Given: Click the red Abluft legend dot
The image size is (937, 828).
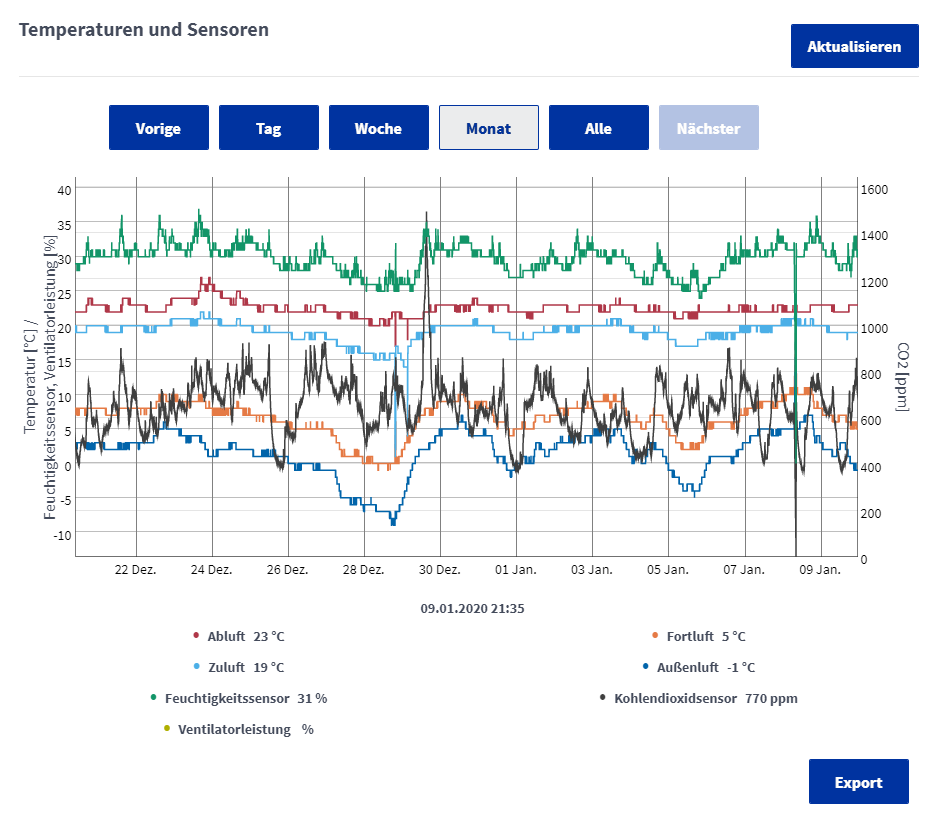Looking at the screenshot, I should 197,636.
